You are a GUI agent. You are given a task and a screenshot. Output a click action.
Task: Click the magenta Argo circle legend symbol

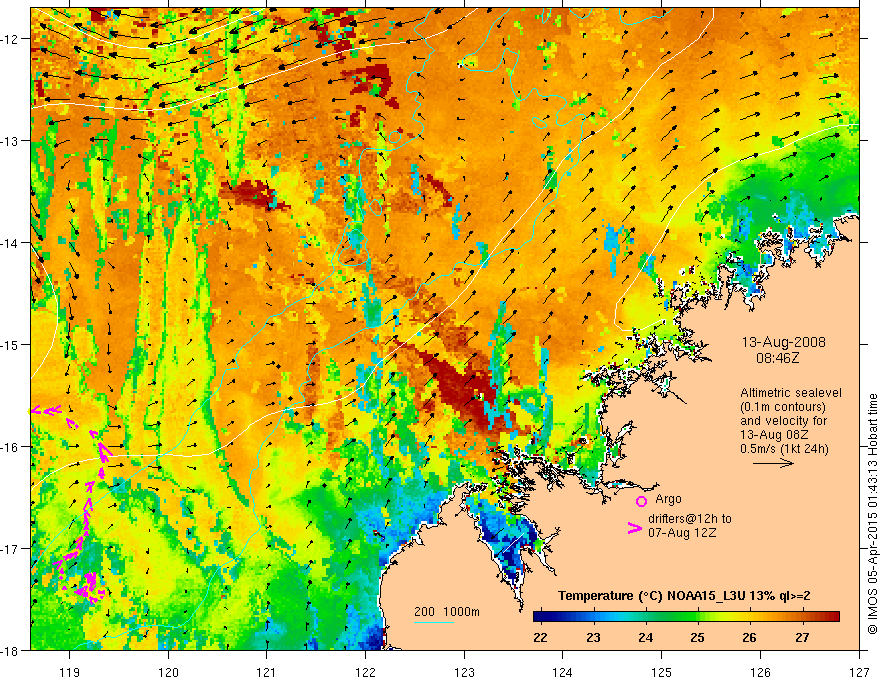(641, 500)
